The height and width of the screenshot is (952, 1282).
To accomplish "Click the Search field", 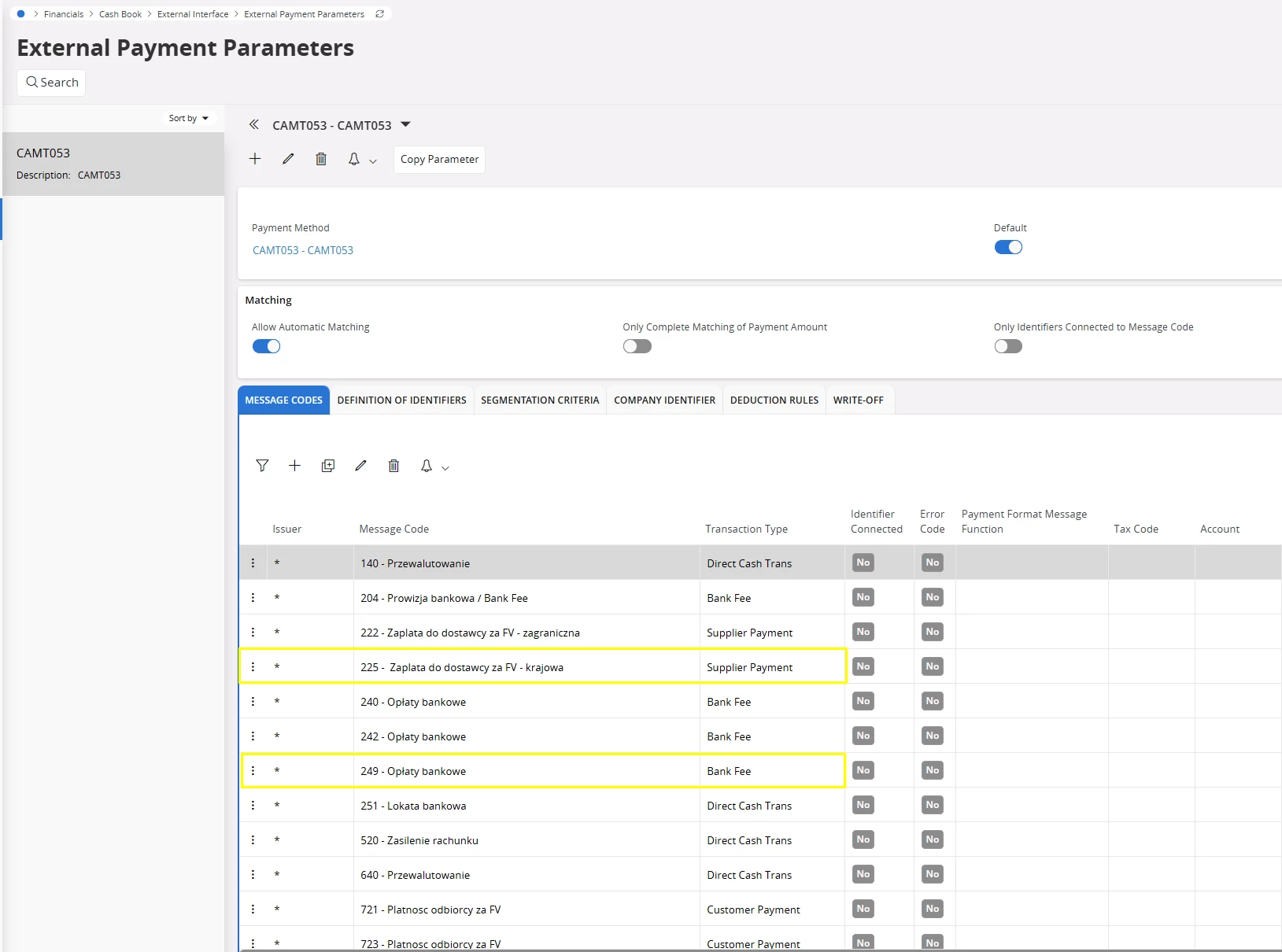I will [52, 83].
